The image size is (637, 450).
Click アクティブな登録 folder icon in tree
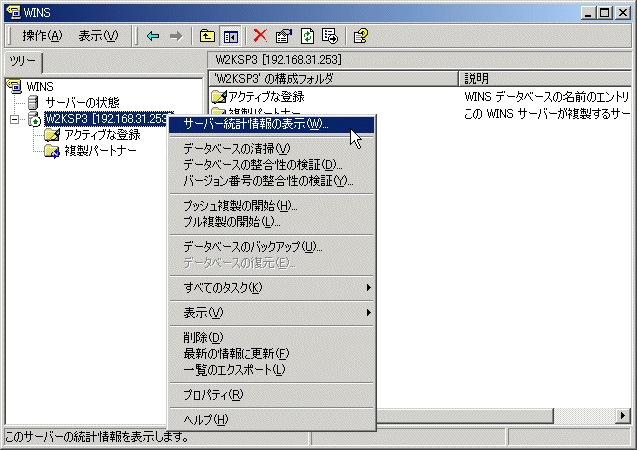point(52,134)
